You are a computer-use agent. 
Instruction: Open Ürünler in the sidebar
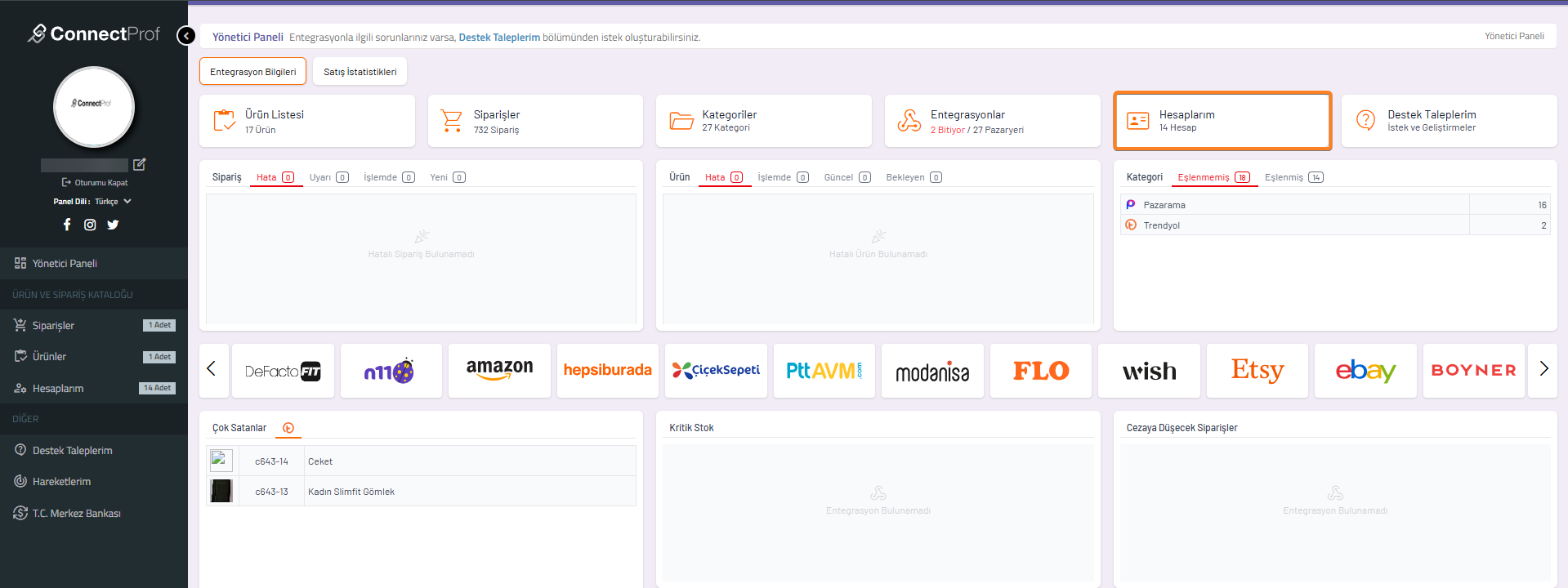(94, 357)
